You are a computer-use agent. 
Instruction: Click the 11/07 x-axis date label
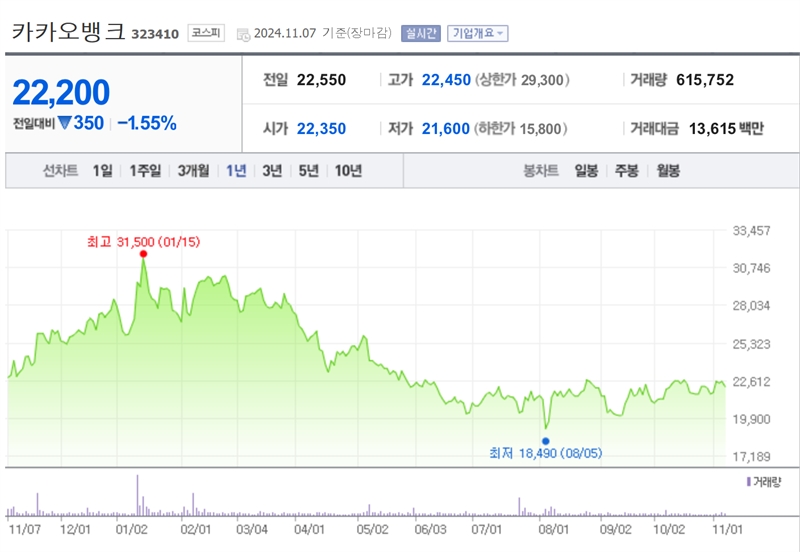pyautogui.click(x=24, y=529)
